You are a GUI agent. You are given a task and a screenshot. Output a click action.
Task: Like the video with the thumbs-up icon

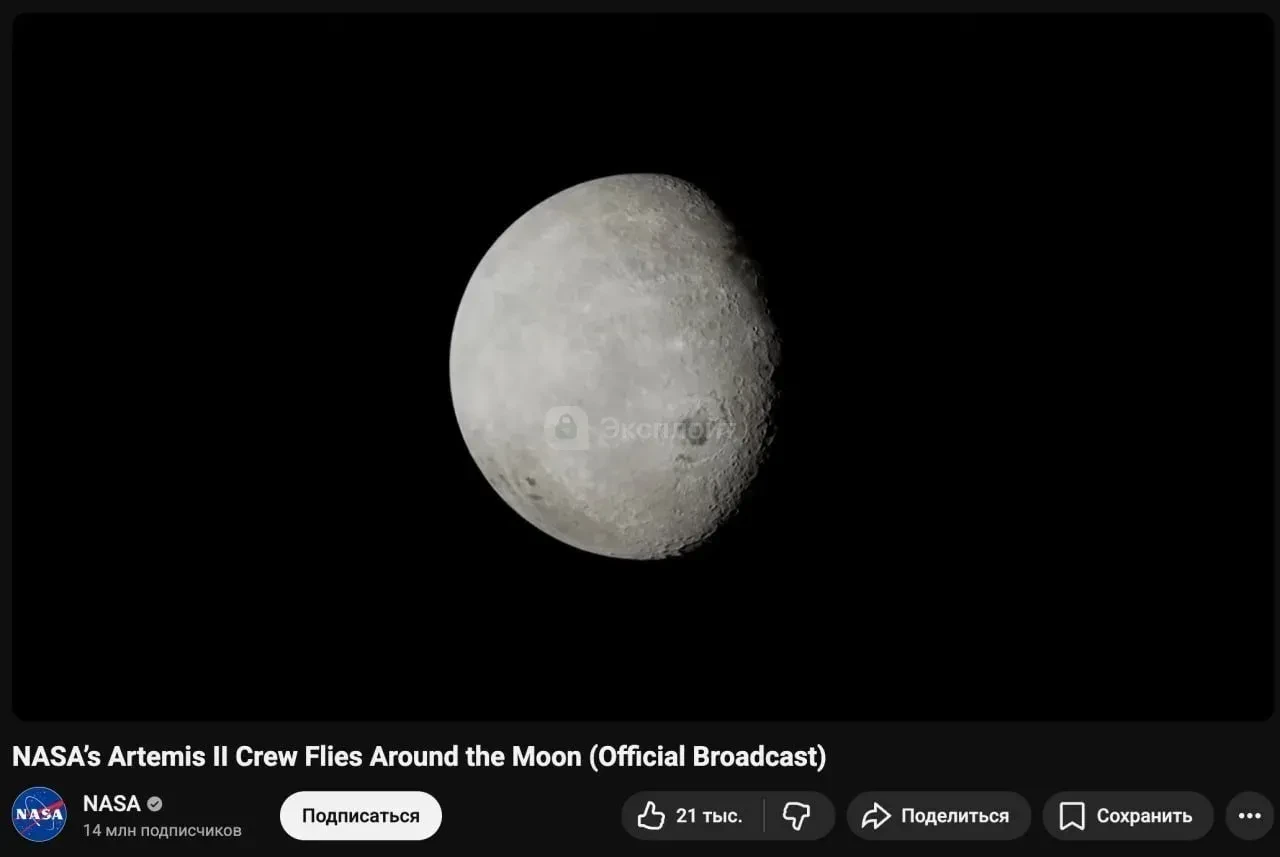[651, 816]
